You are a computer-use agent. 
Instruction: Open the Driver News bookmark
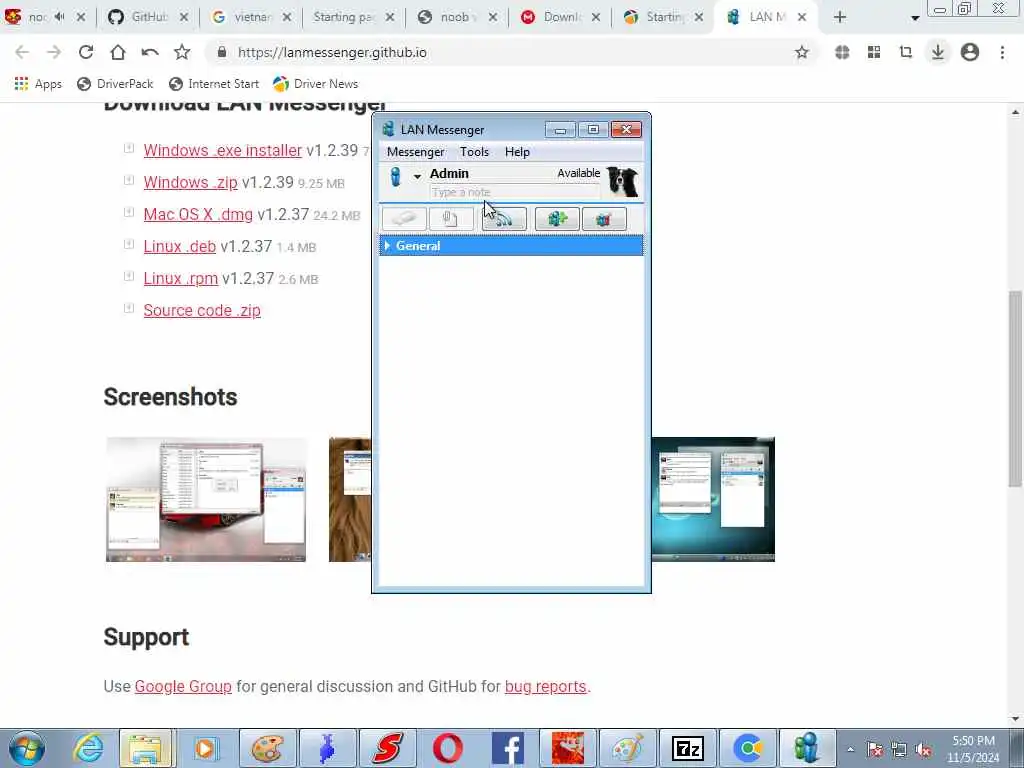pos(315,84)
